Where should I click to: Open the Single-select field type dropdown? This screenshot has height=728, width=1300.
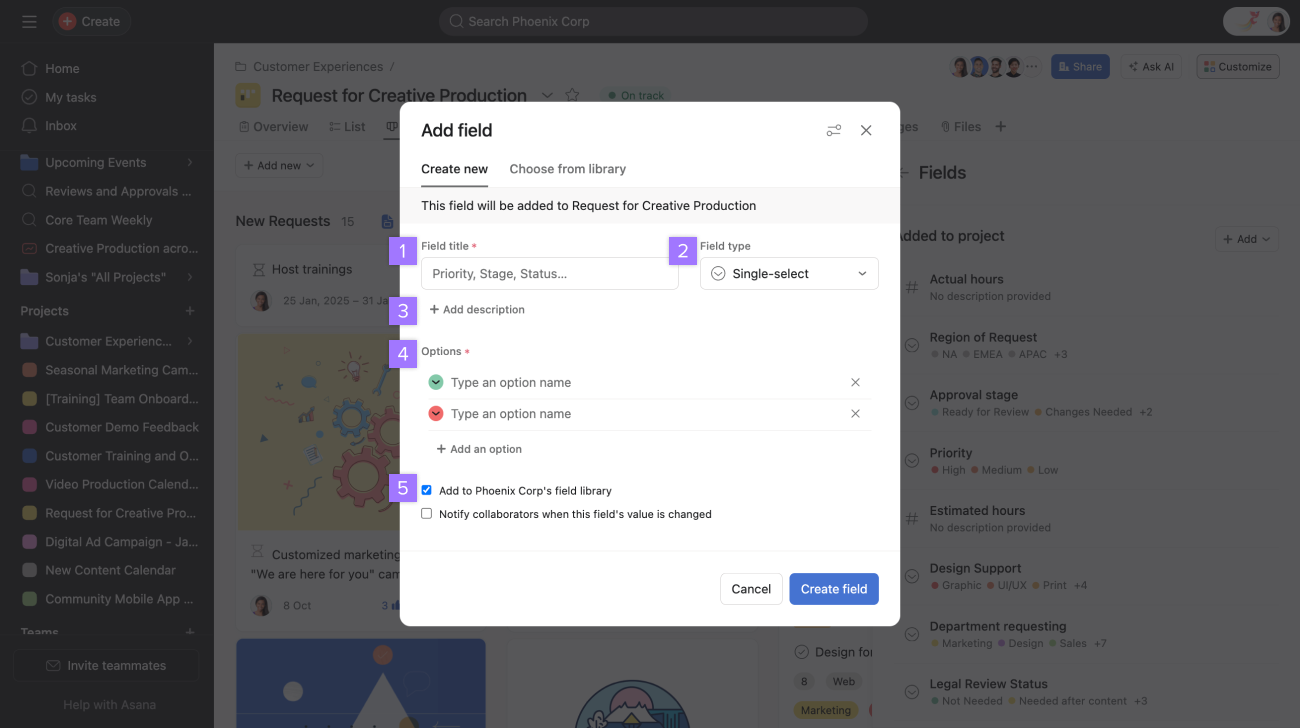pos(788,273)
